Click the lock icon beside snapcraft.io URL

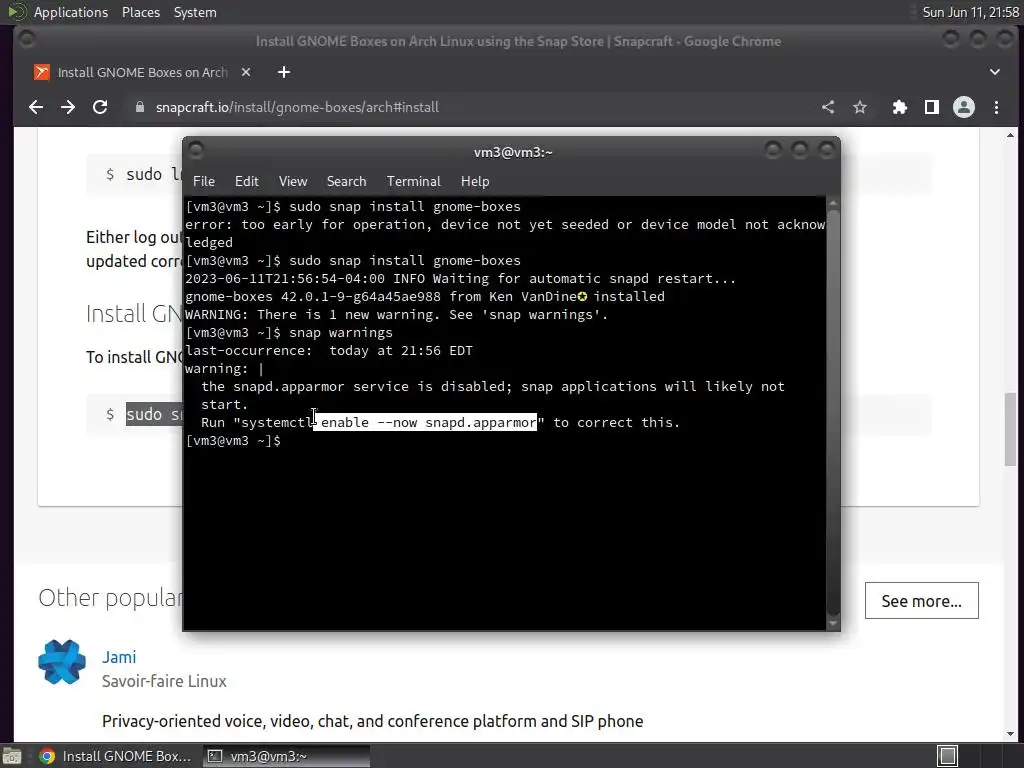point(139,107)
